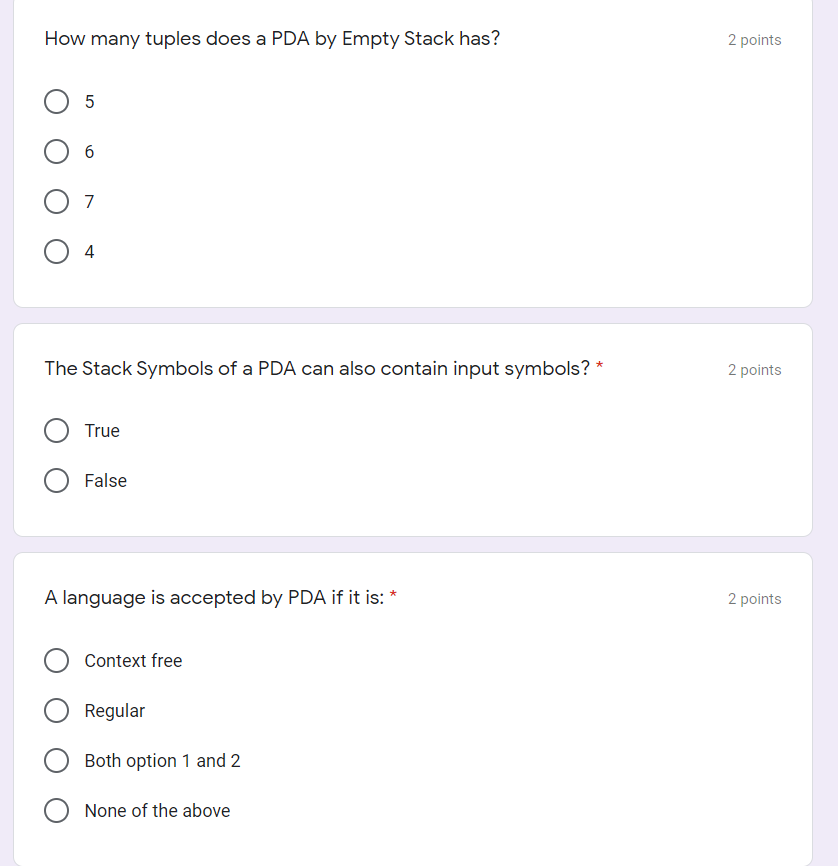Select Both option 1 and 2
The width and height of the screenshot is (838, 866).
click(57, 761)
